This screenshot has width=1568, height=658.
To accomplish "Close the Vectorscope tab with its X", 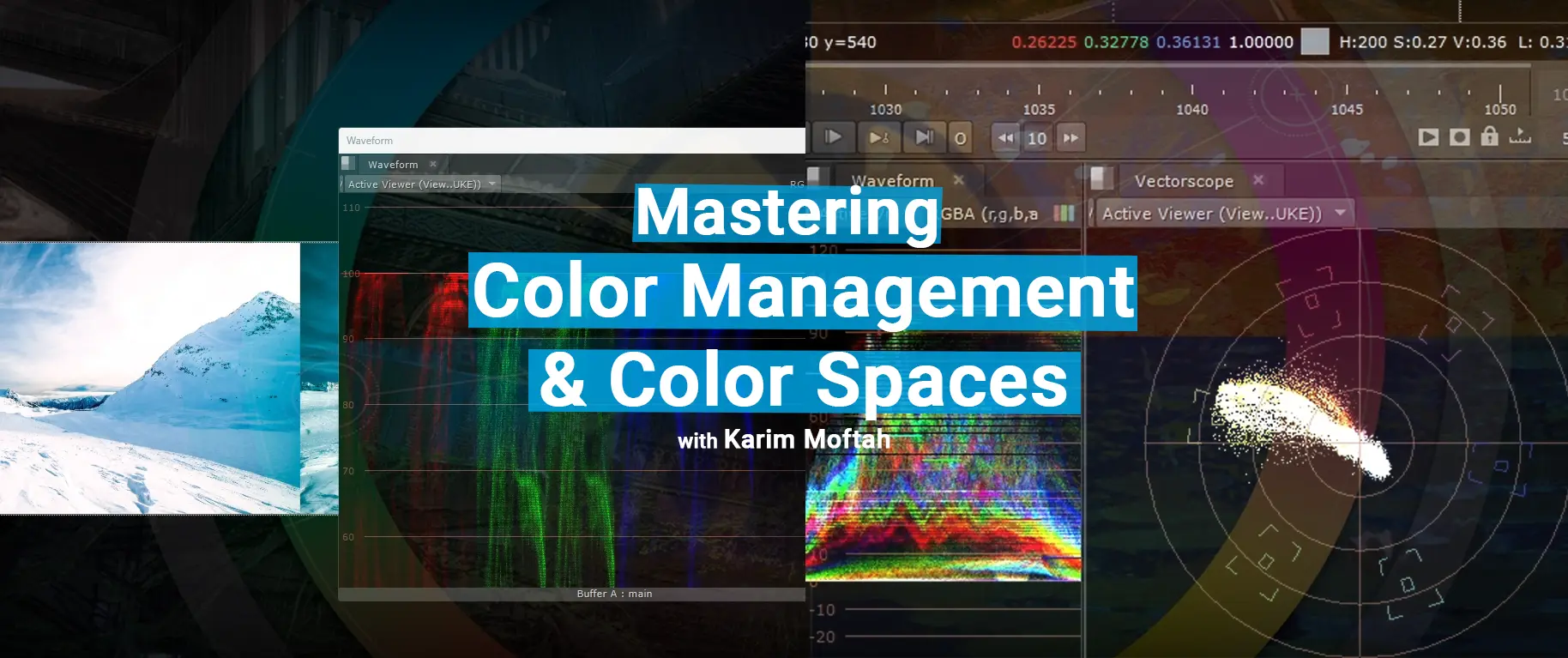I will [1258, 180].
